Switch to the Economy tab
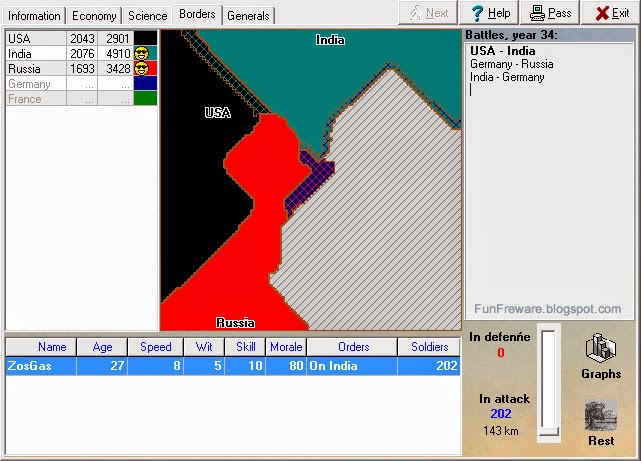The width and height of the screenshot is (641, 461). point(94,16)
